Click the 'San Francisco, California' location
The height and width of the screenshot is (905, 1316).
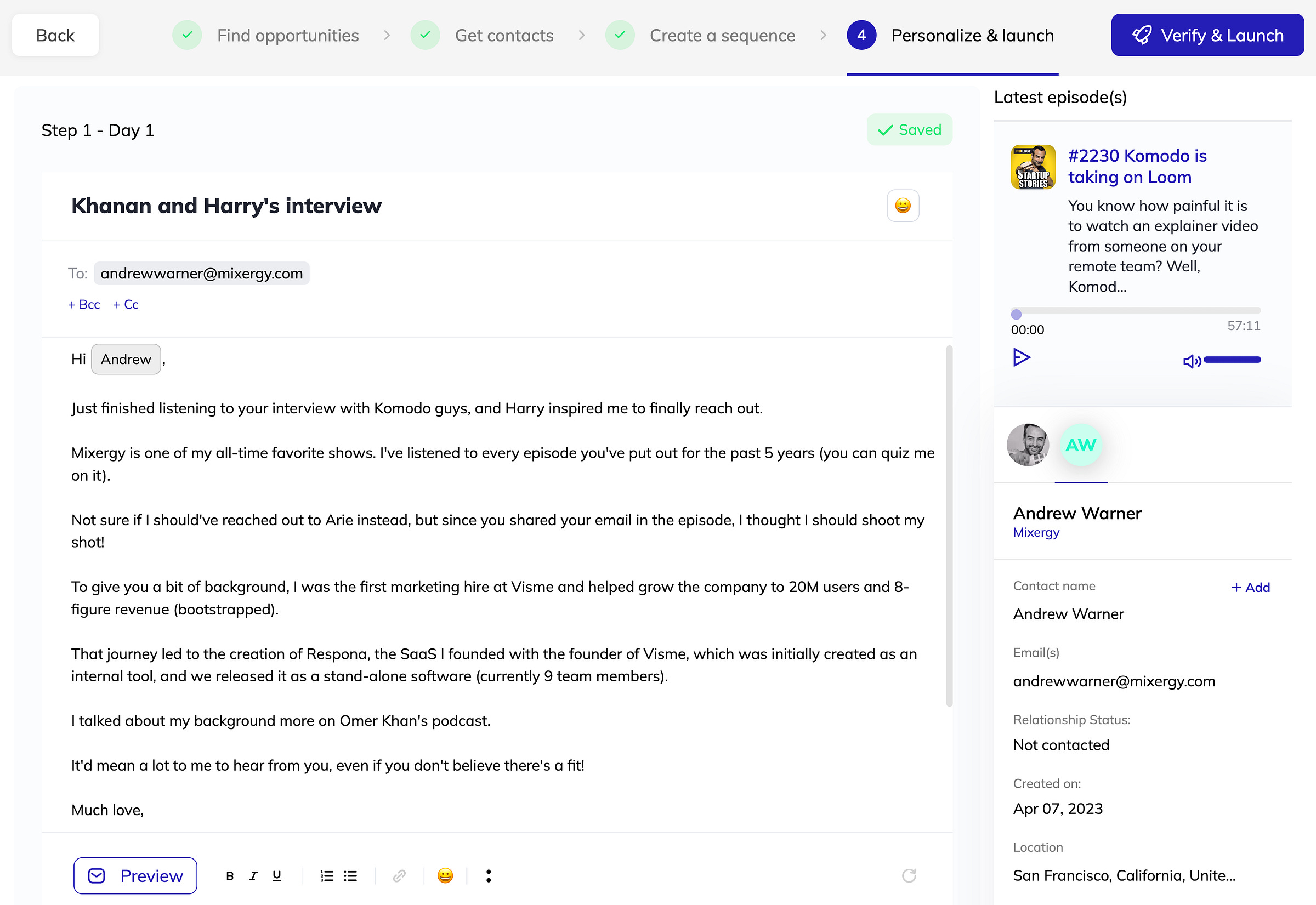click(x=1124, y=875)
